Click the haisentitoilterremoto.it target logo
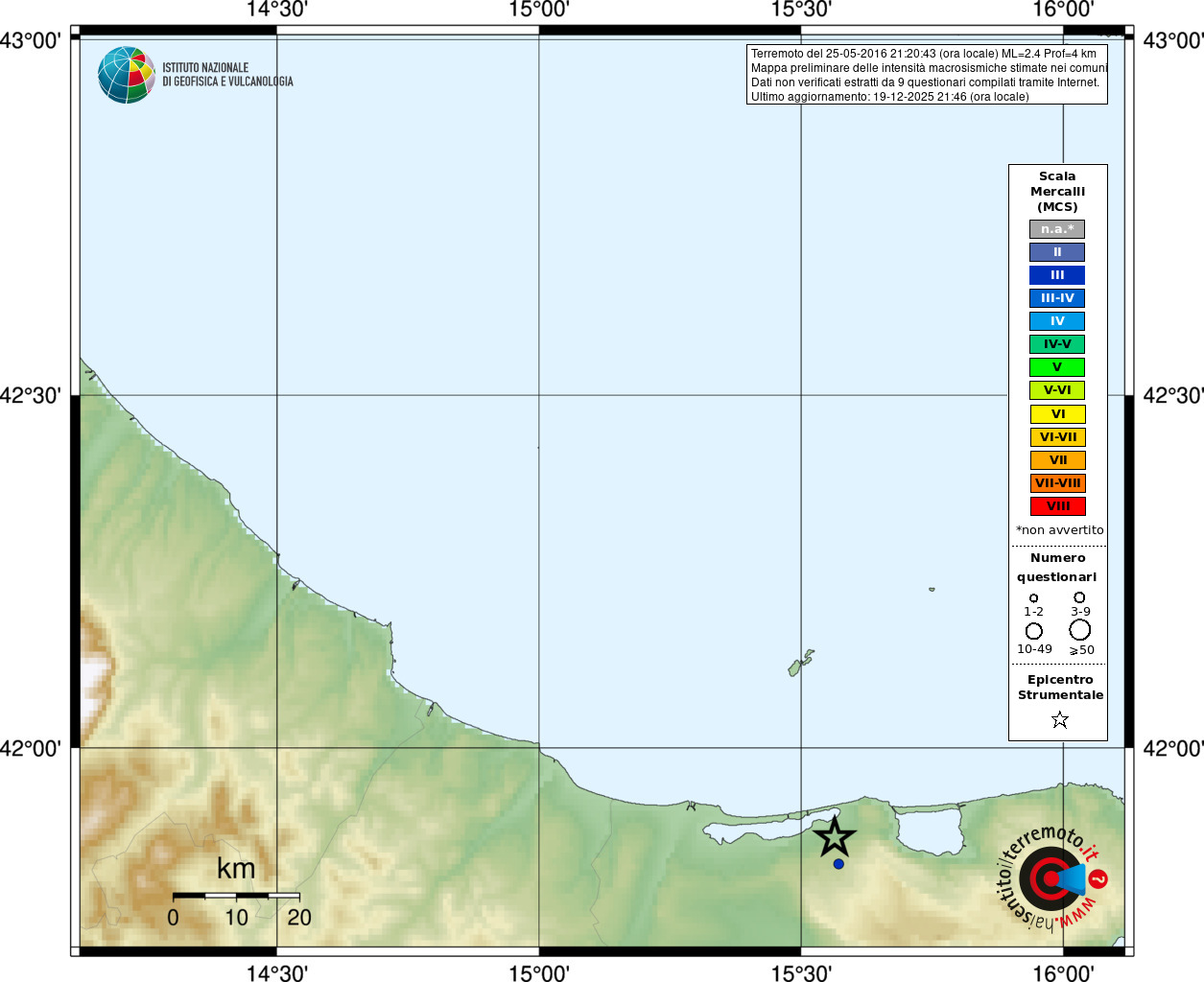The image size is (1204, 982). click(1052, 877)
